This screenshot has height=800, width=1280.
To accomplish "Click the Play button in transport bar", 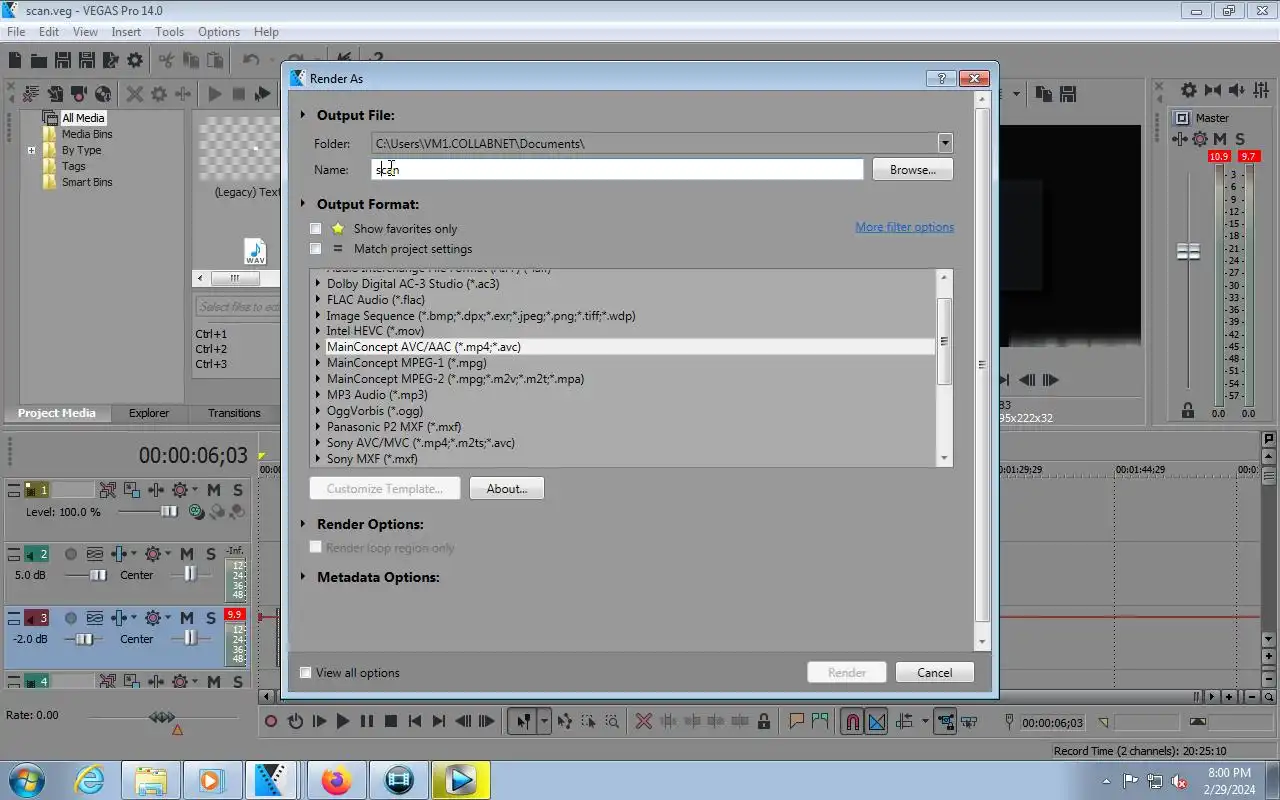I will (343, 721).
